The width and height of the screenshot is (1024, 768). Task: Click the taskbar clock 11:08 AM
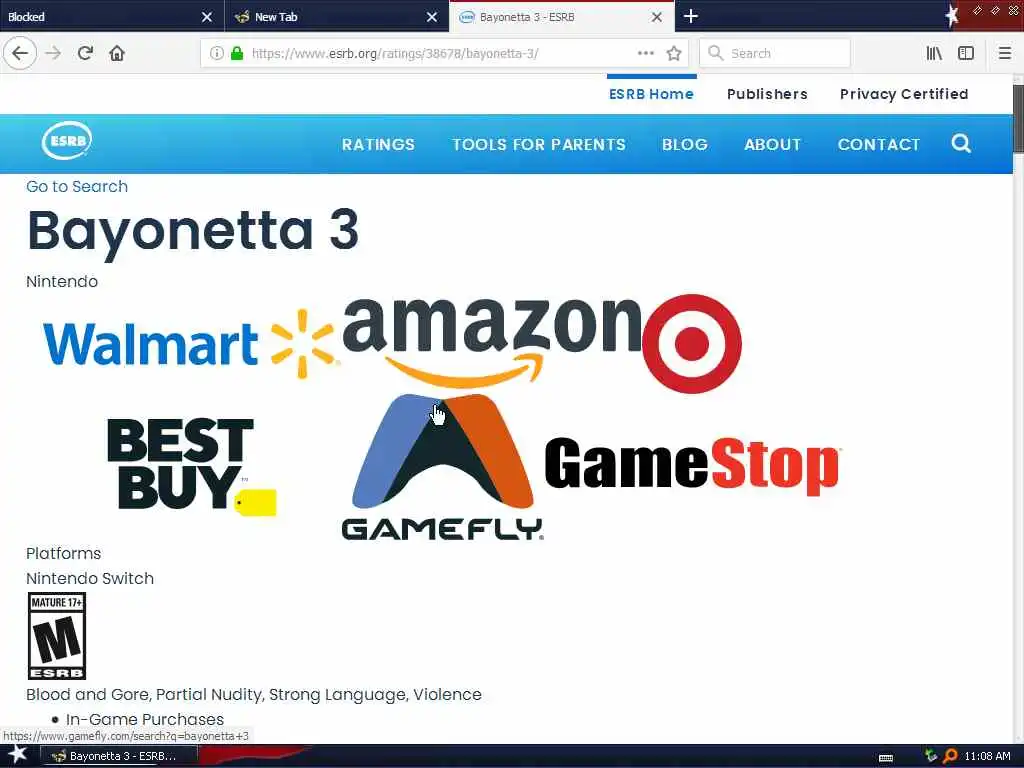[x=987, y=756]
